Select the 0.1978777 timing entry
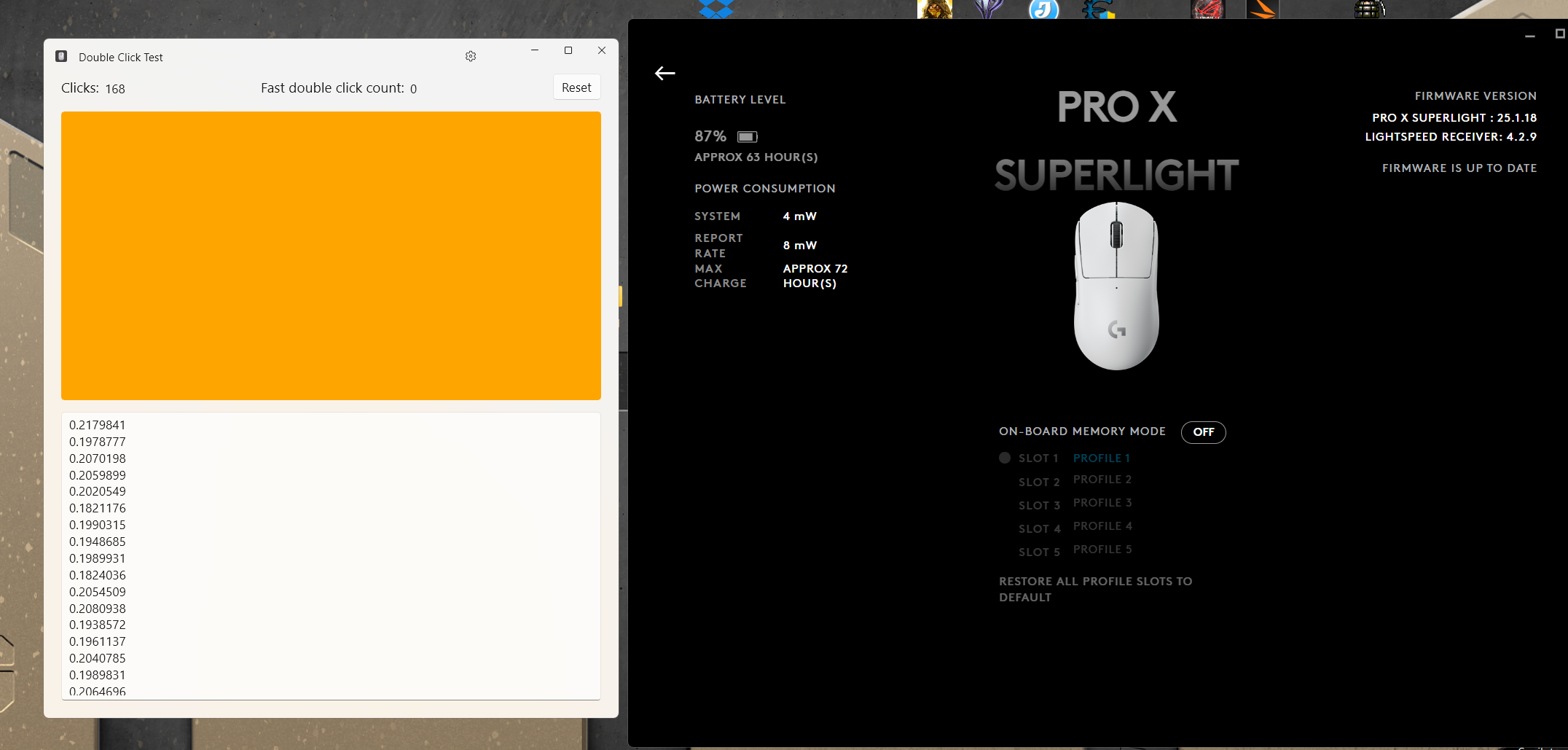This screenshot has height=750, width=1568. pyautogui.click(x=98, y=442)
